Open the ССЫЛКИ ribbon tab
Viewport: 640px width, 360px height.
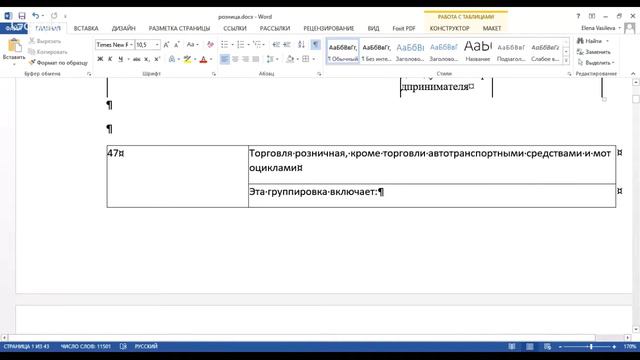click(x=235, y=29)
